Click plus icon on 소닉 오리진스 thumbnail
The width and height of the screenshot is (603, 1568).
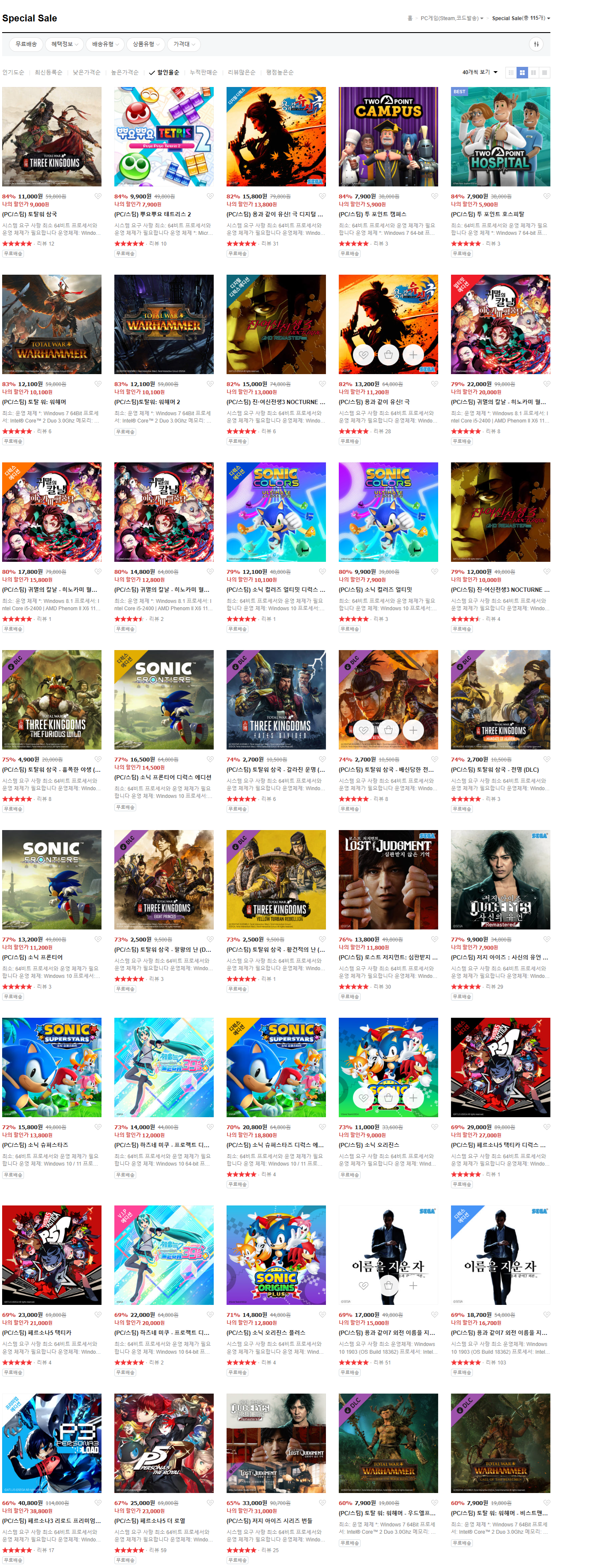tap(413, 1097)
